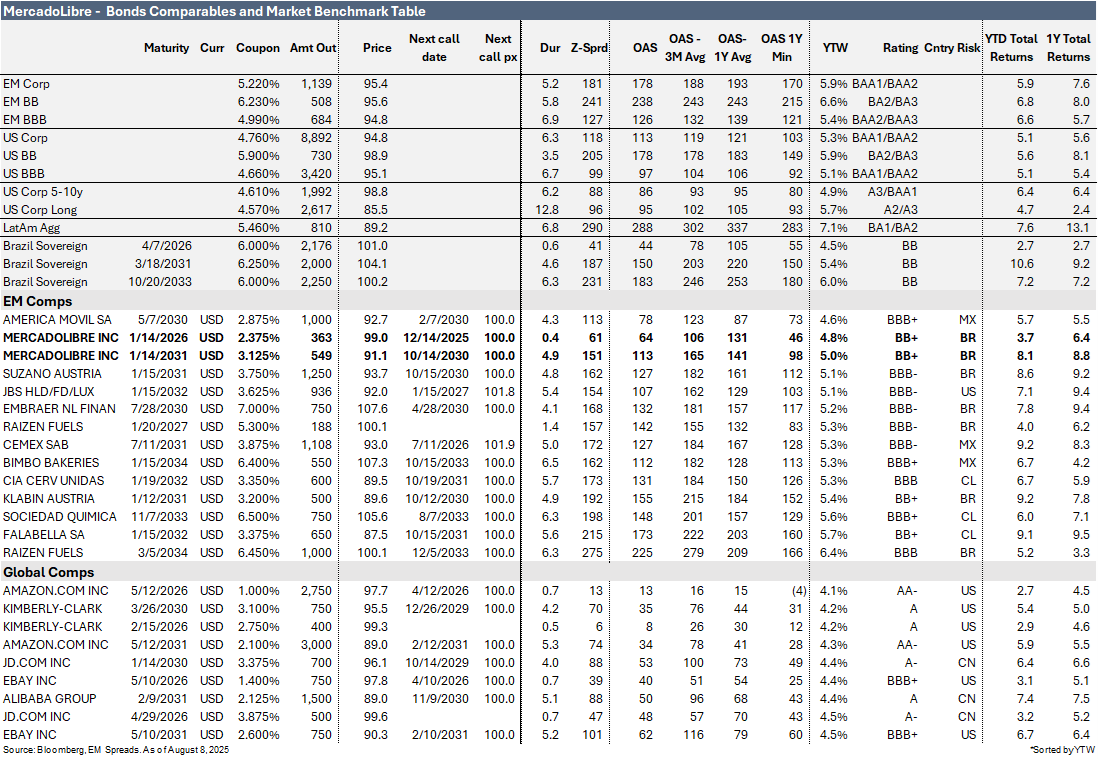The height and width of the screenshot is (760, 1098).
Task: Select the 'EM Comps' section heading
Action: [37, 301]
